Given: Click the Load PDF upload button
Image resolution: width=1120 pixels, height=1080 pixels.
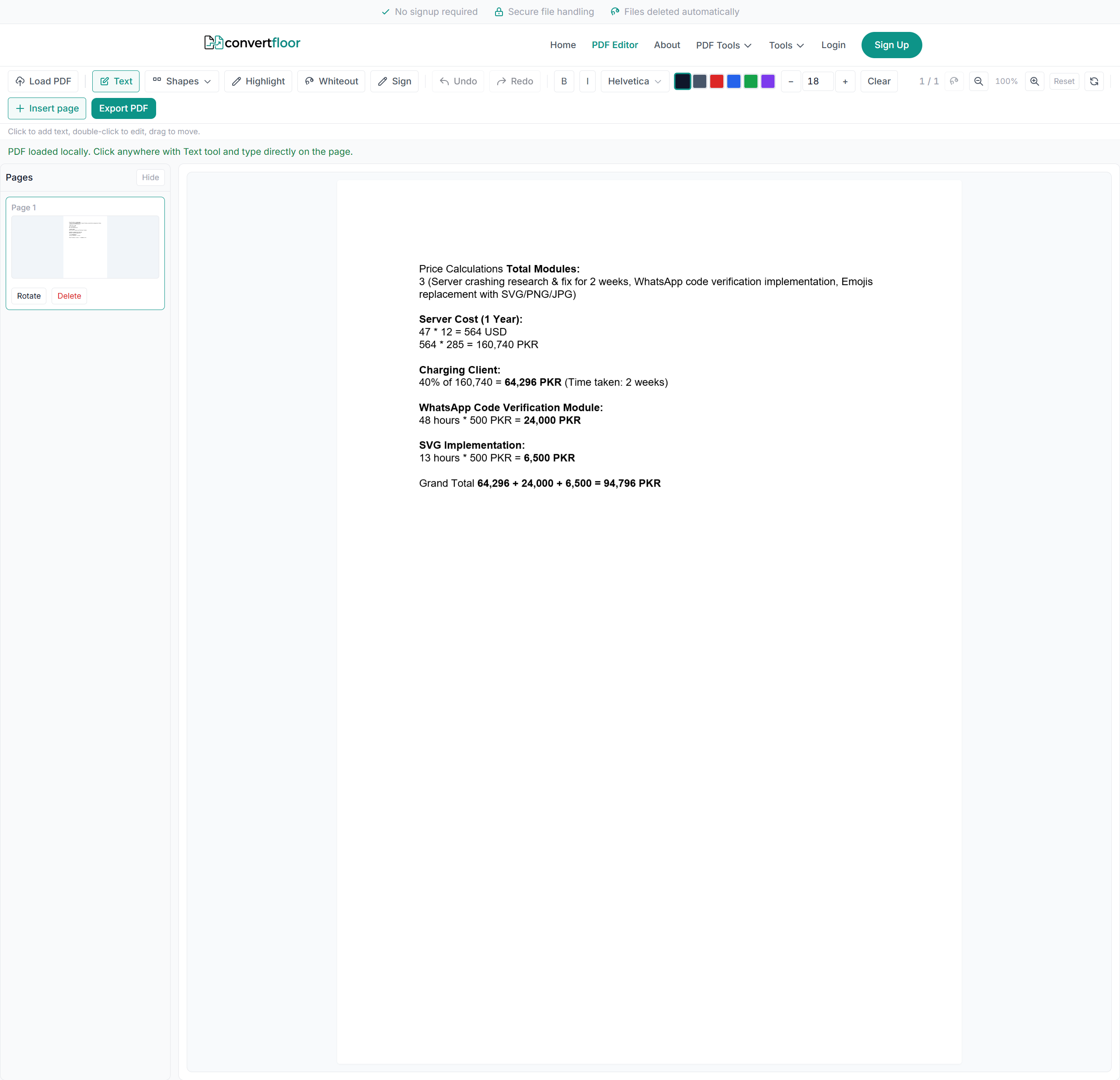Looking at the screenshot, I should pos(43,81).
